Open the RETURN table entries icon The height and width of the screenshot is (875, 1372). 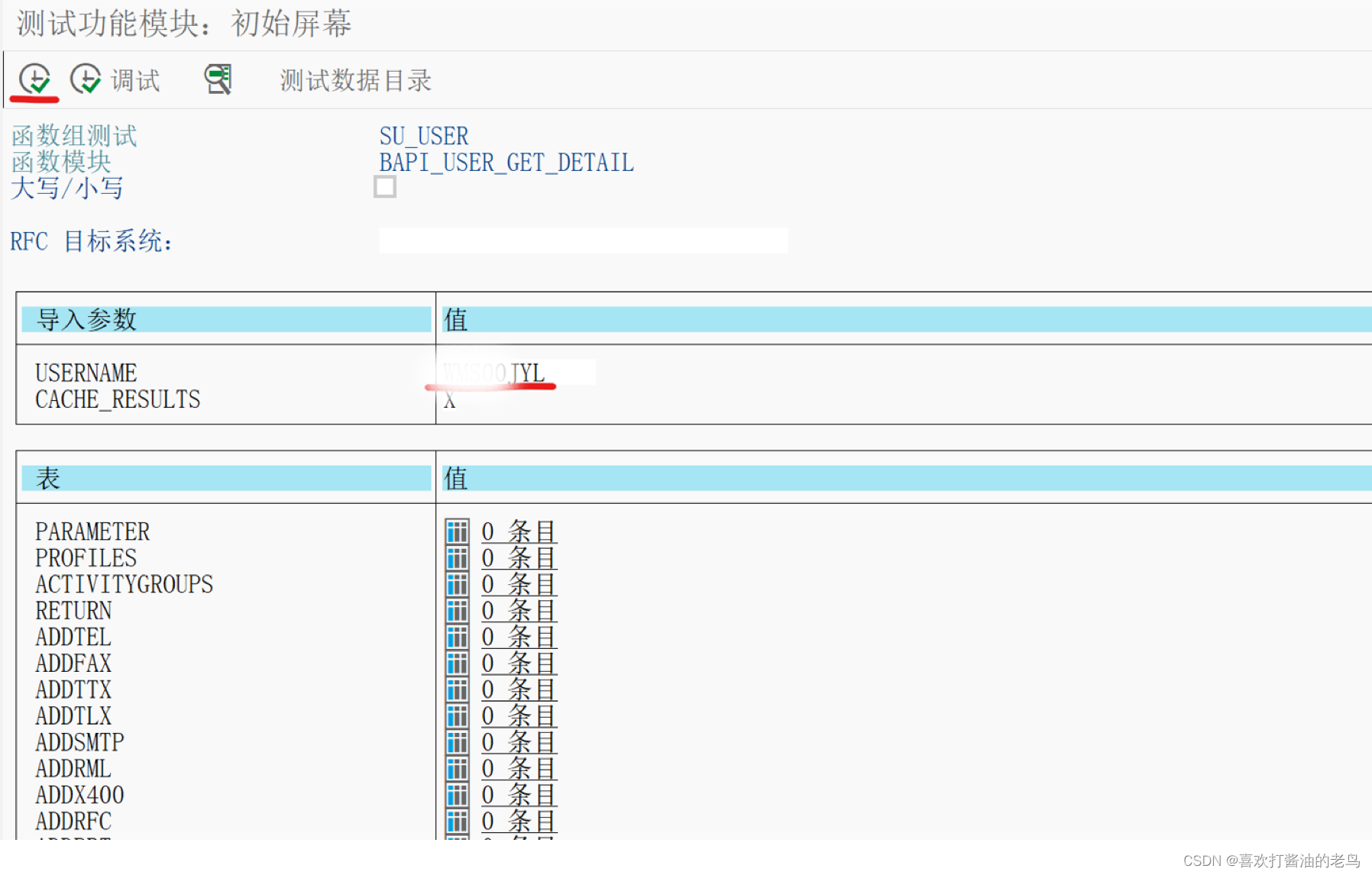point(456,611)
